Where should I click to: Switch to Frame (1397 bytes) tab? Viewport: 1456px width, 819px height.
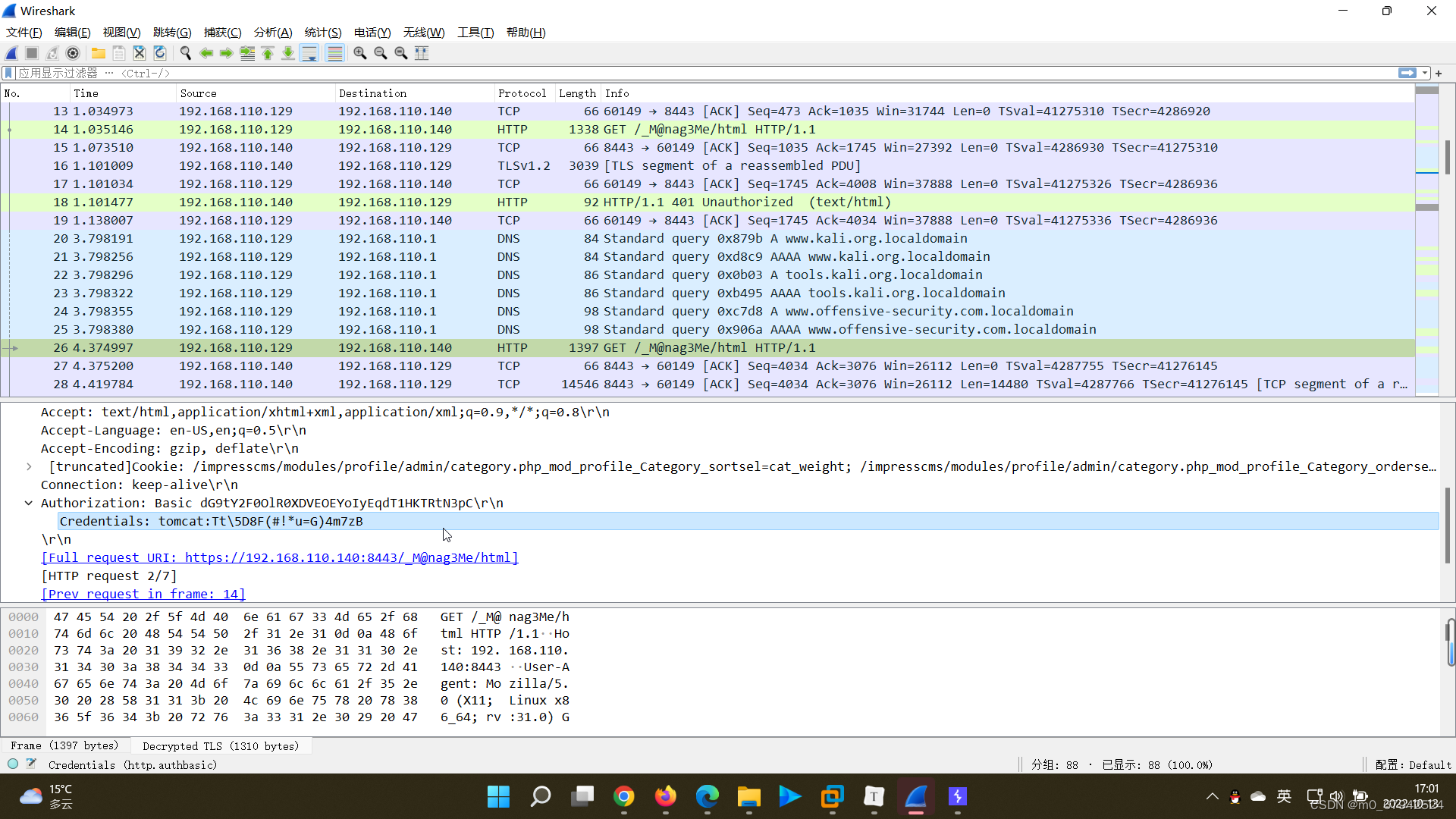tap(65, 746)
